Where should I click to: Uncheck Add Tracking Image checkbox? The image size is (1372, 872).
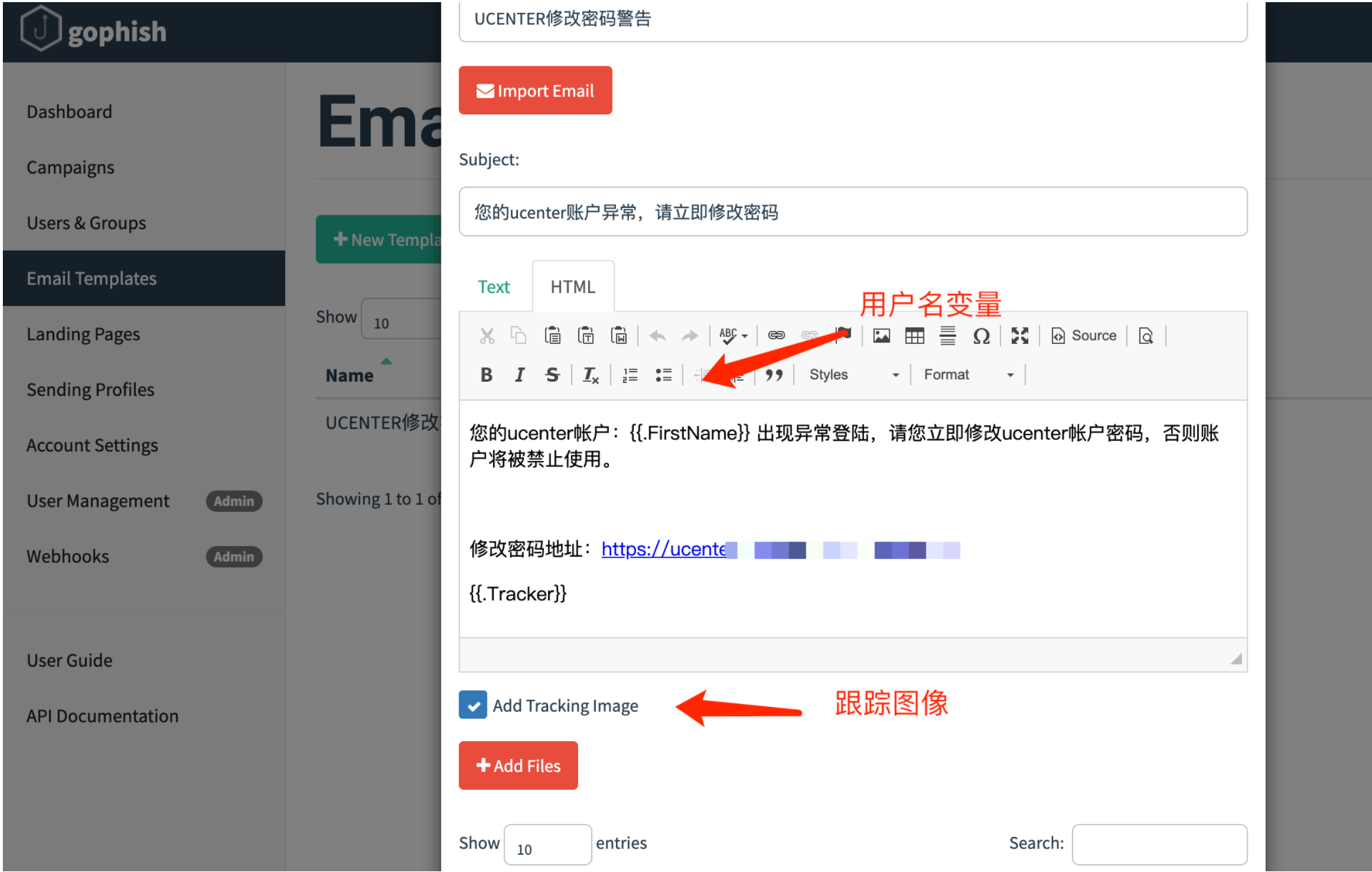(x=473, y=705)
